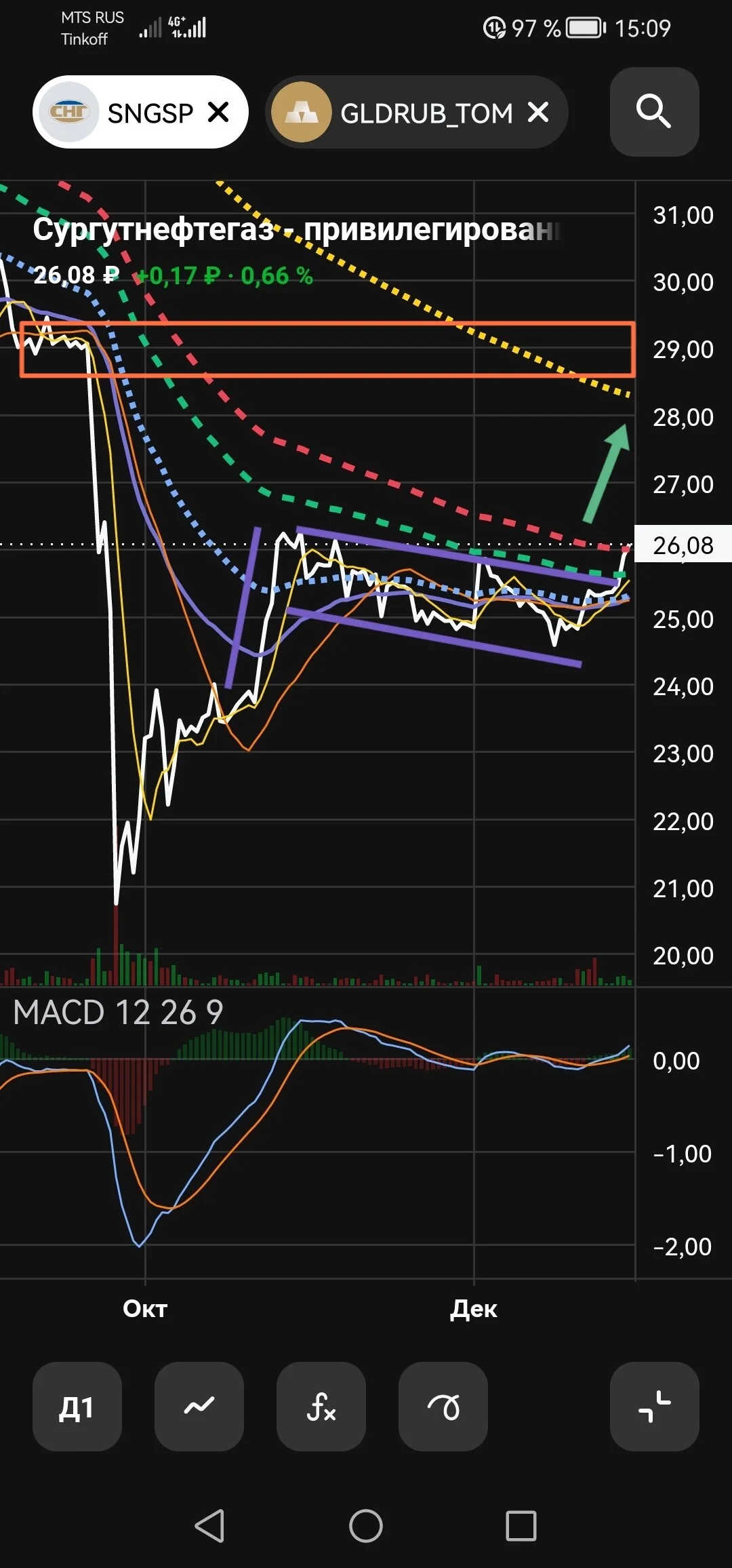Tap the 29,00 price axis label
This screenshot has height=1568, width=732.
(683, 349)
